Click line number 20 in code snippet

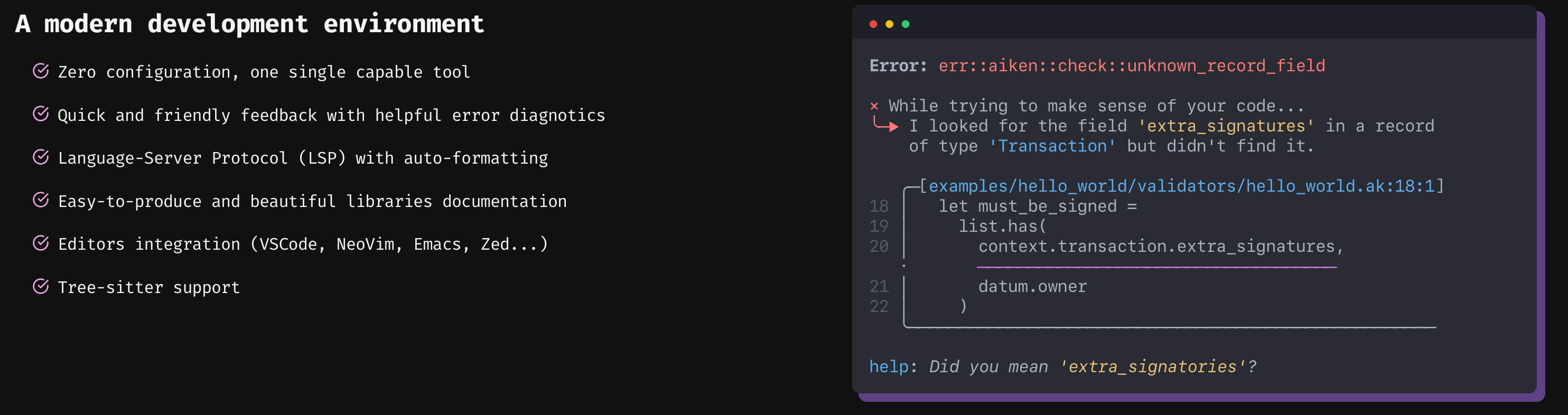879,246
